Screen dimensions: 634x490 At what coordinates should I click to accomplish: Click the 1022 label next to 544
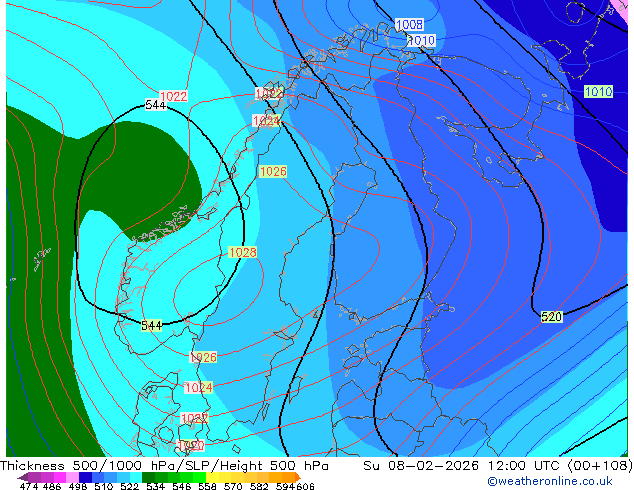[x=174, y=96]
